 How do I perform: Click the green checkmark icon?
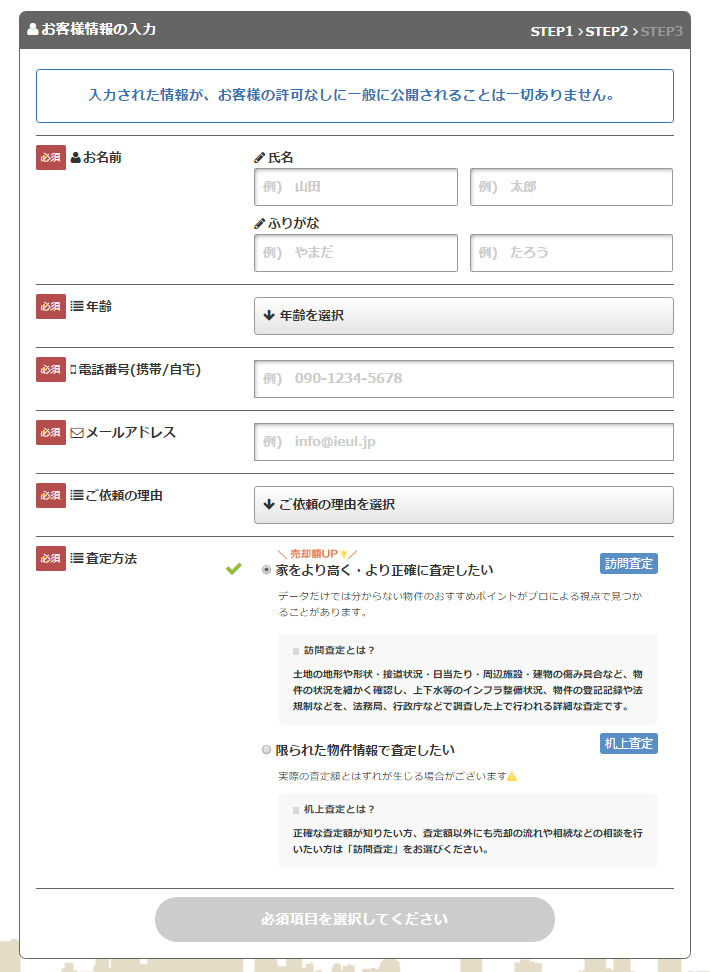(x=234, y=568)
